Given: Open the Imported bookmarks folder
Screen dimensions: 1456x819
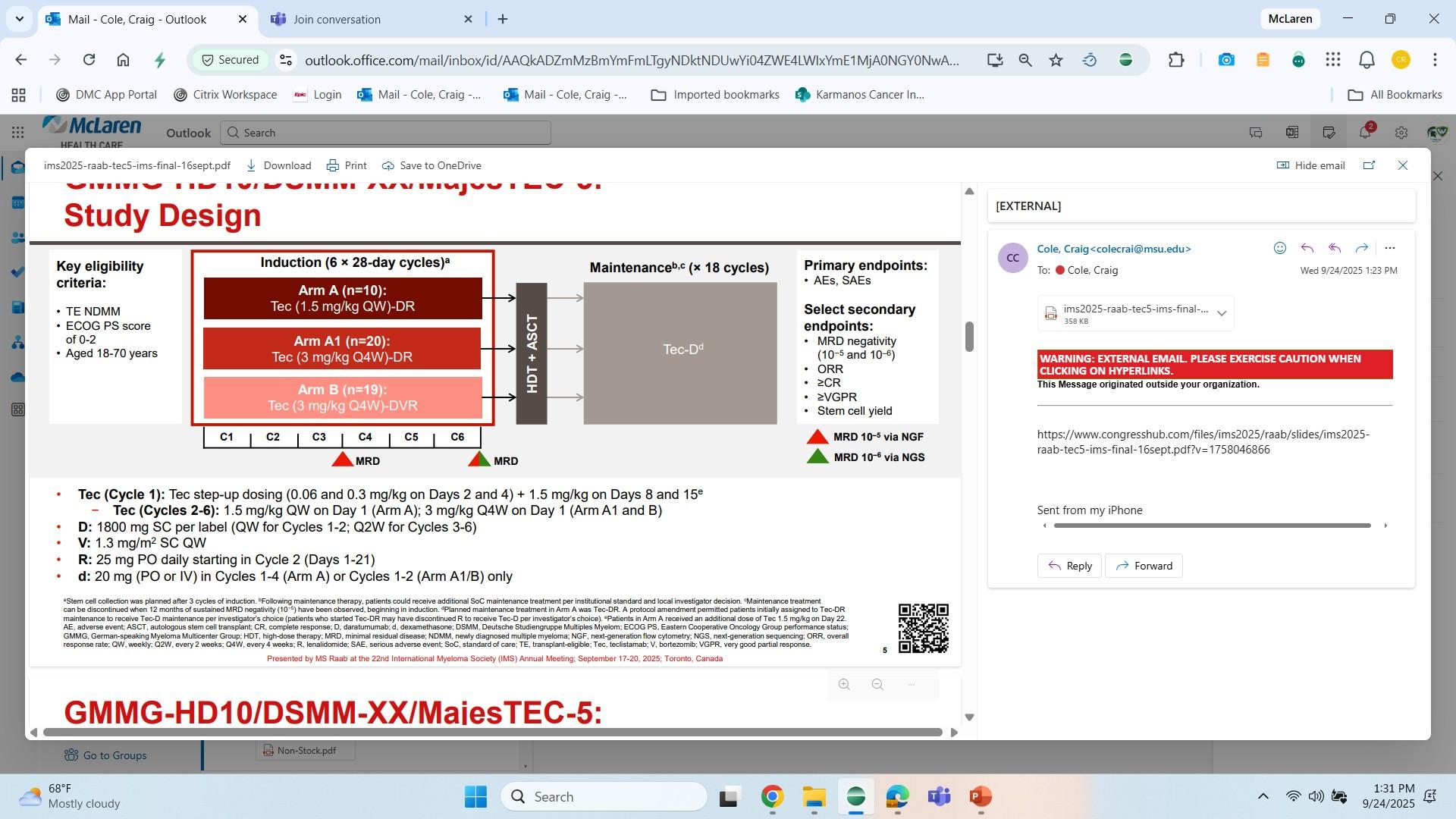Looking at the screenshot, I should pos(715,95).
